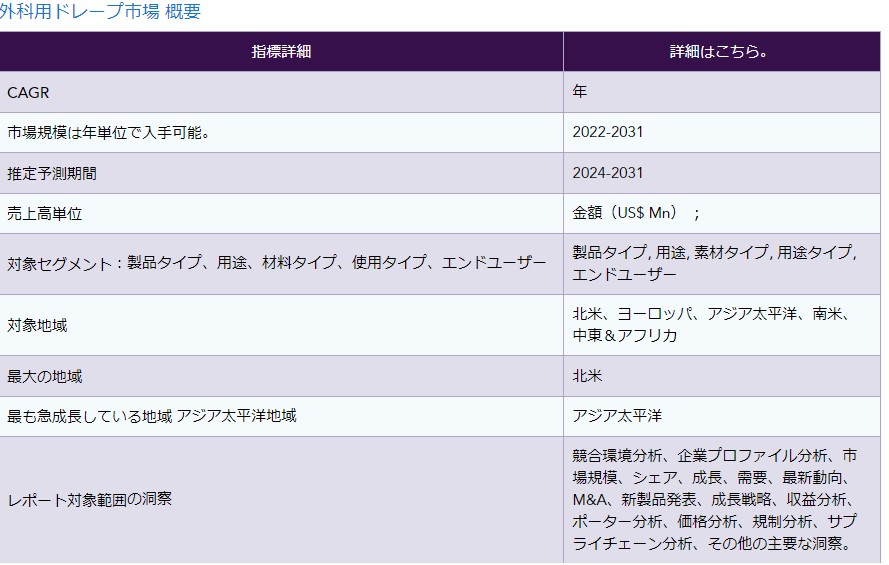Select the 最大の地域 row label

point(44,376)
